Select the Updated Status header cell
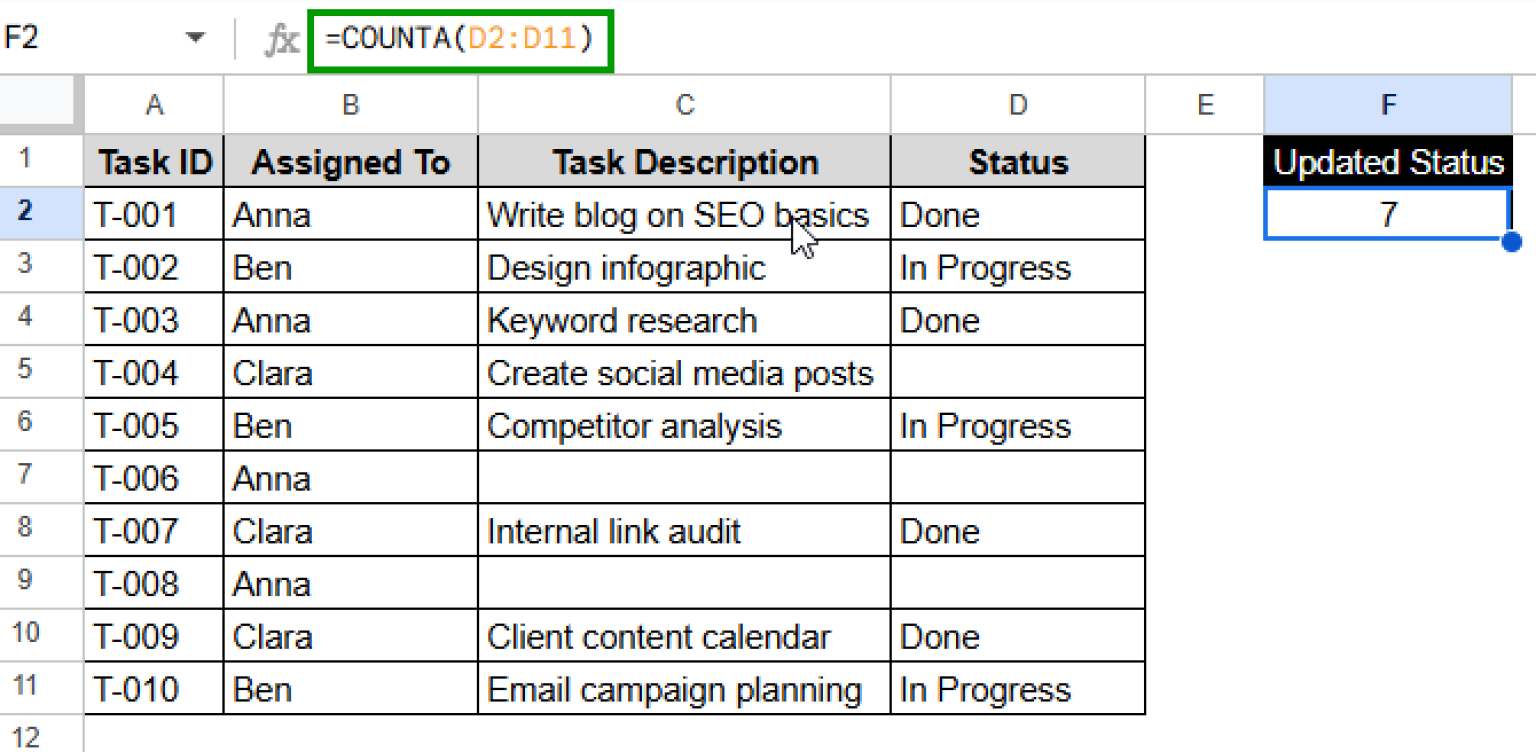 tap(1387, 161)
